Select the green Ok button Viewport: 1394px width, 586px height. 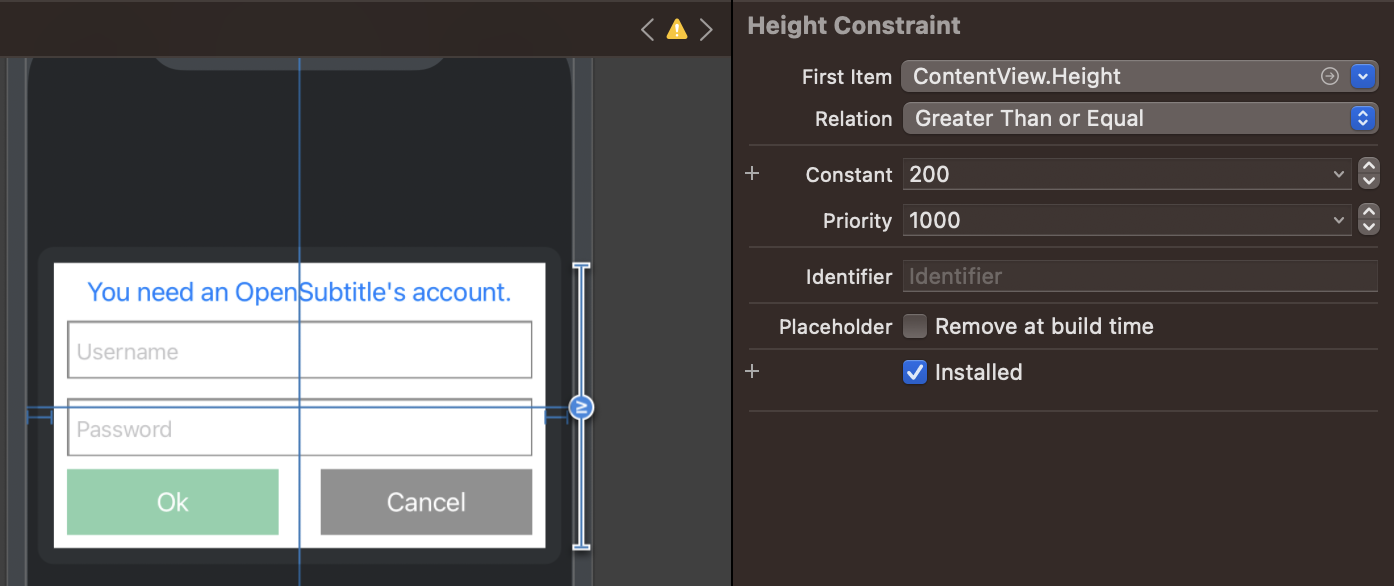(x=173, y=502)
